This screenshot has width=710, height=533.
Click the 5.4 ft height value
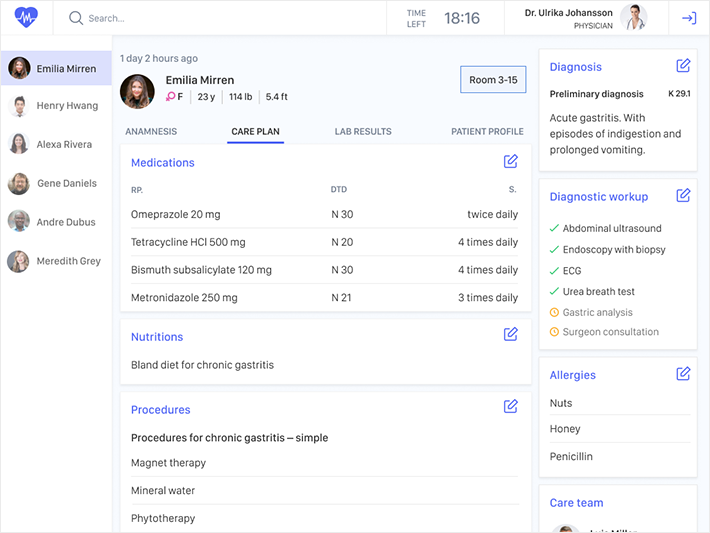tap(276, 97)
